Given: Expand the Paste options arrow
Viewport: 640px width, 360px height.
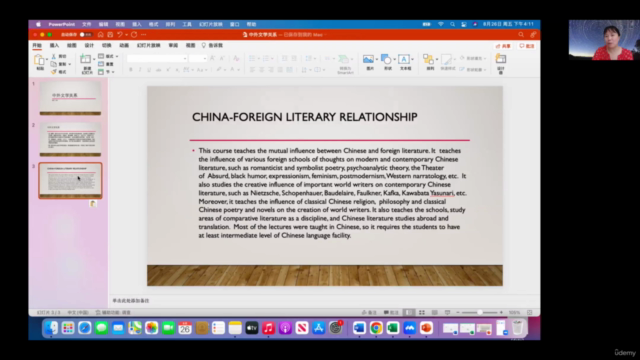Looking at the screenshot, I should [47, 60].
